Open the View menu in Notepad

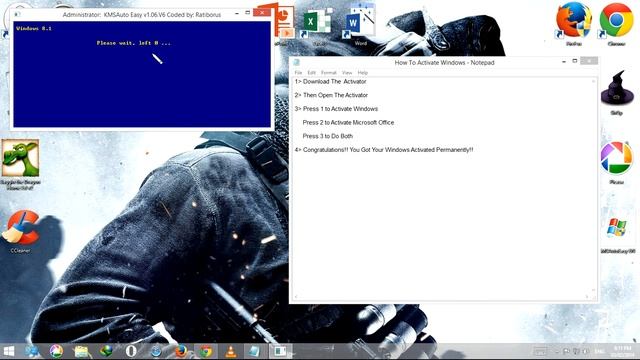347,73
